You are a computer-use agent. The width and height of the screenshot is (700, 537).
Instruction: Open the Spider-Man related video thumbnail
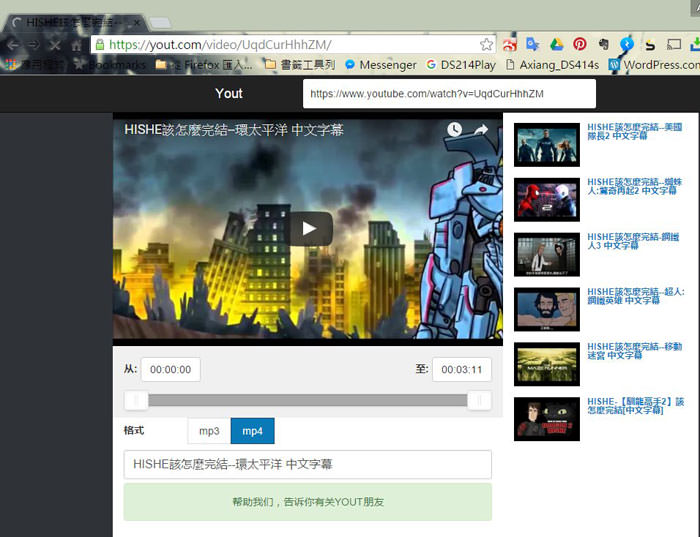pos(546,199)
